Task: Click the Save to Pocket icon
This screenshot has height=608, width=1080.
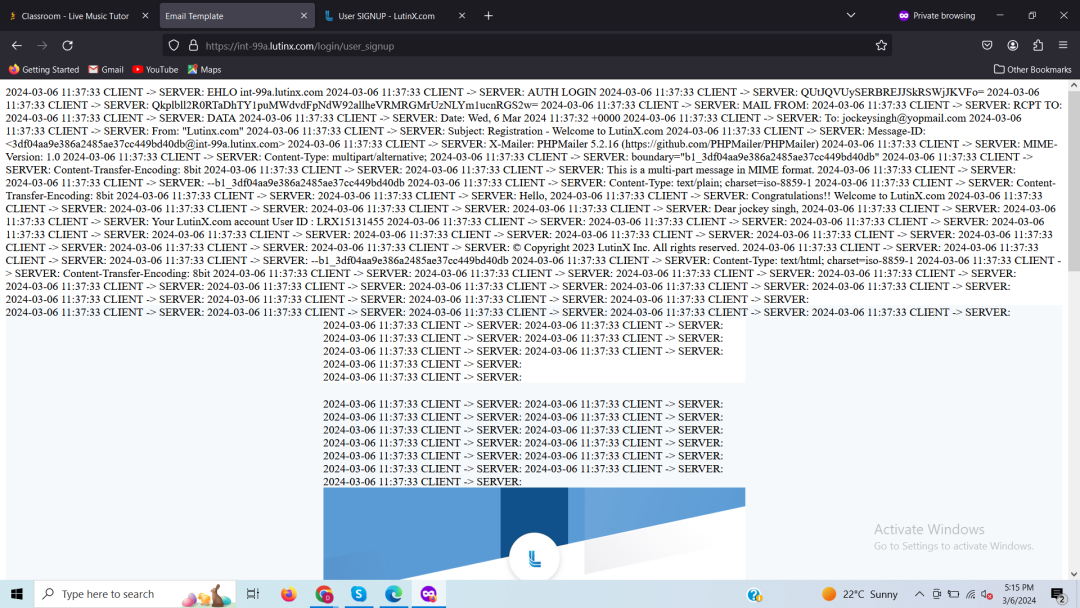Action: tap(987, 45)
